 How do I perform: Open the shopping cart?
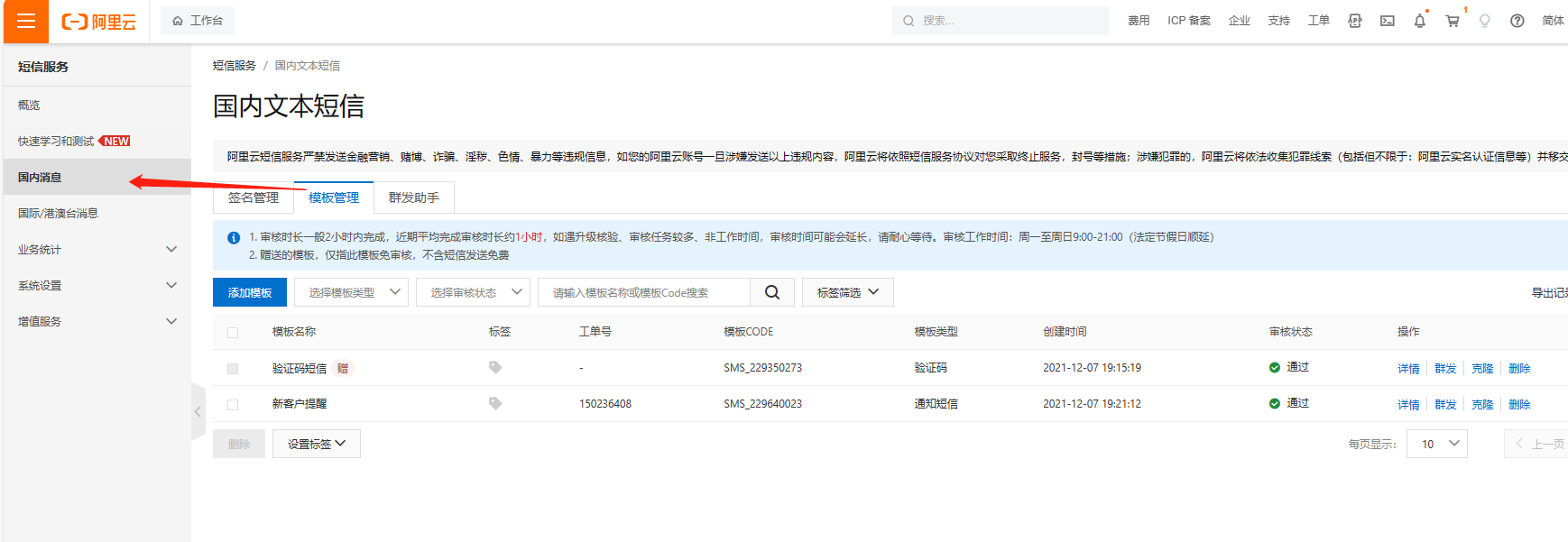pos(1453,21)
